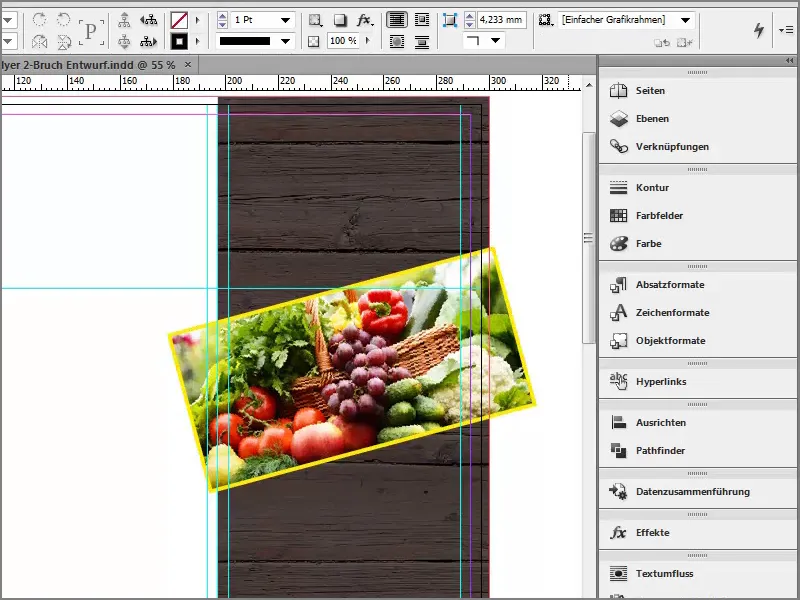Click the apply effect to object icon

[x=315, y=20]
